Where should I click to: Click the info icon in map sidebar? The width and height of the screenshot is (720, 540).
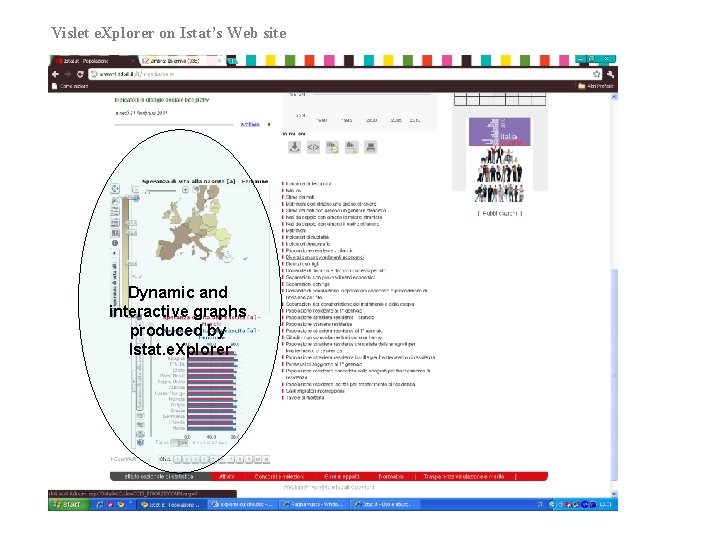coord(115,243)
